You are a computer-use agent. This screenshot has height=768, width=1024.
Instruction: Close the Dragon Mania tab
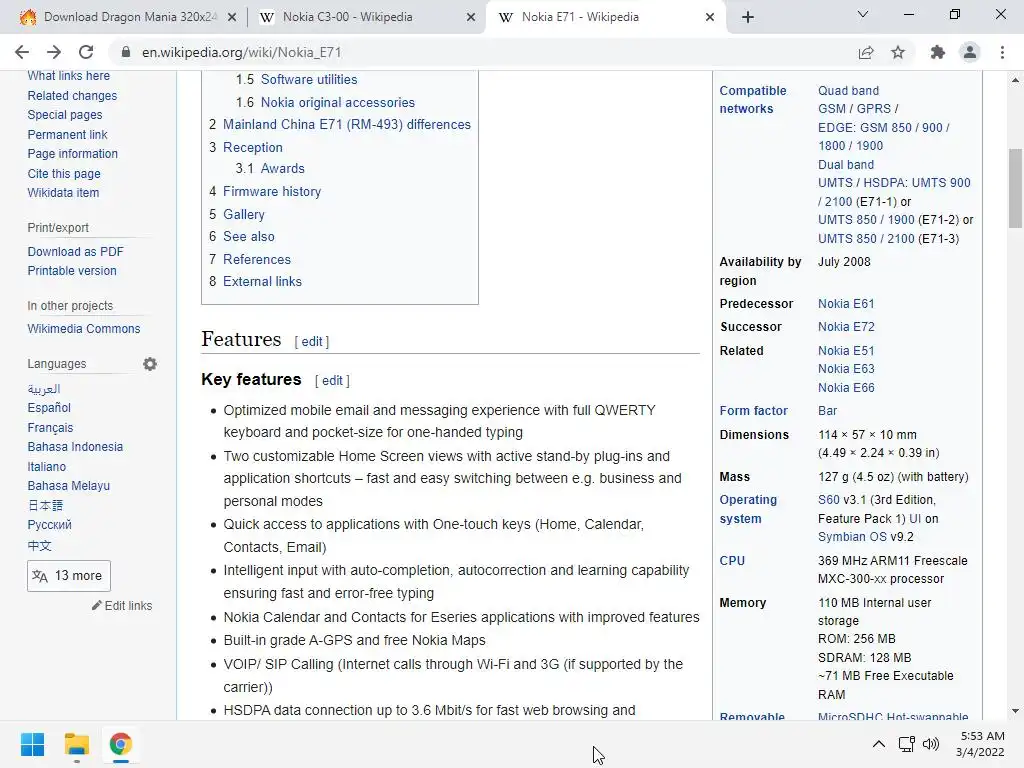(232, 18)
